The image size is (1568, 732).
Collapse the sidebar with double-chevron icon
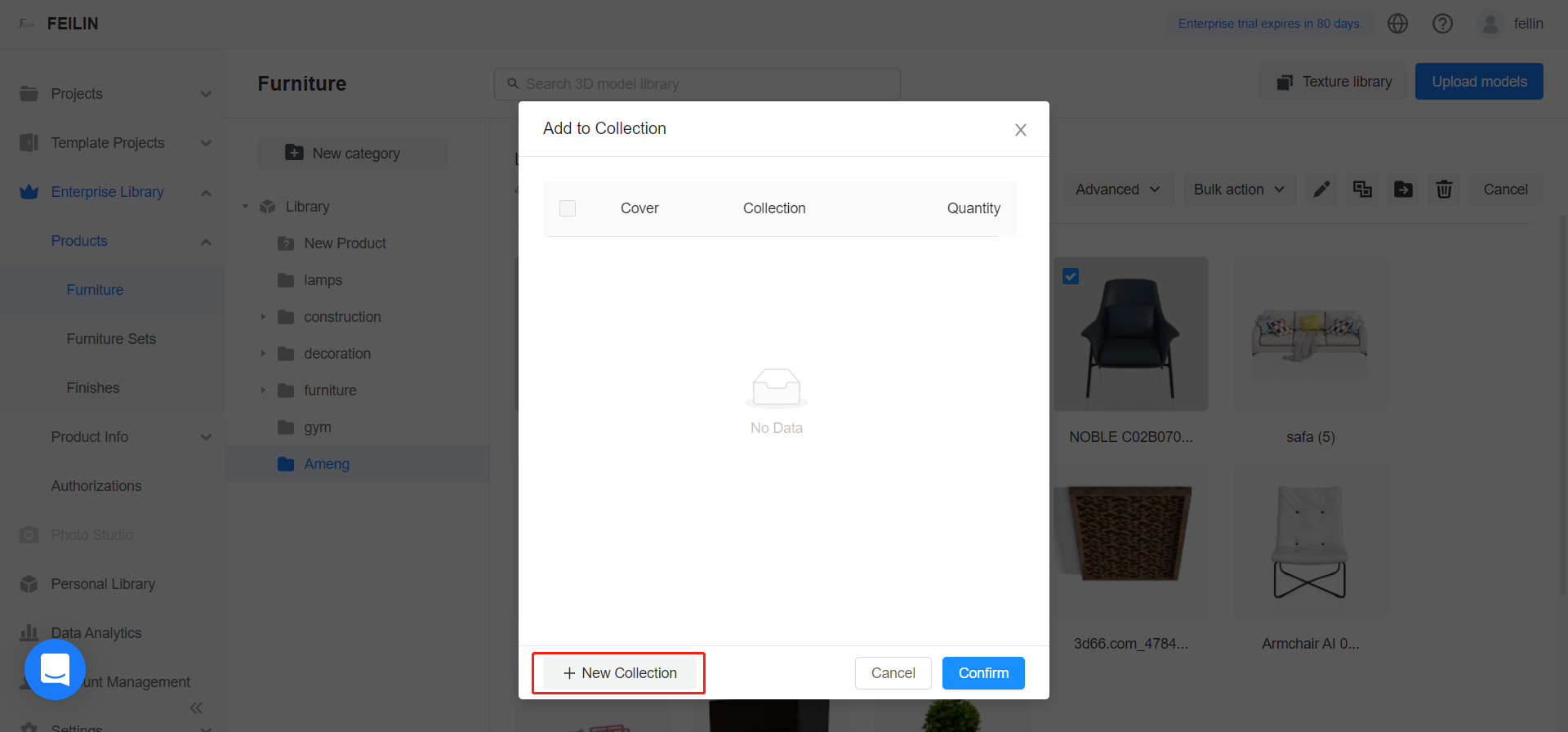196,707
